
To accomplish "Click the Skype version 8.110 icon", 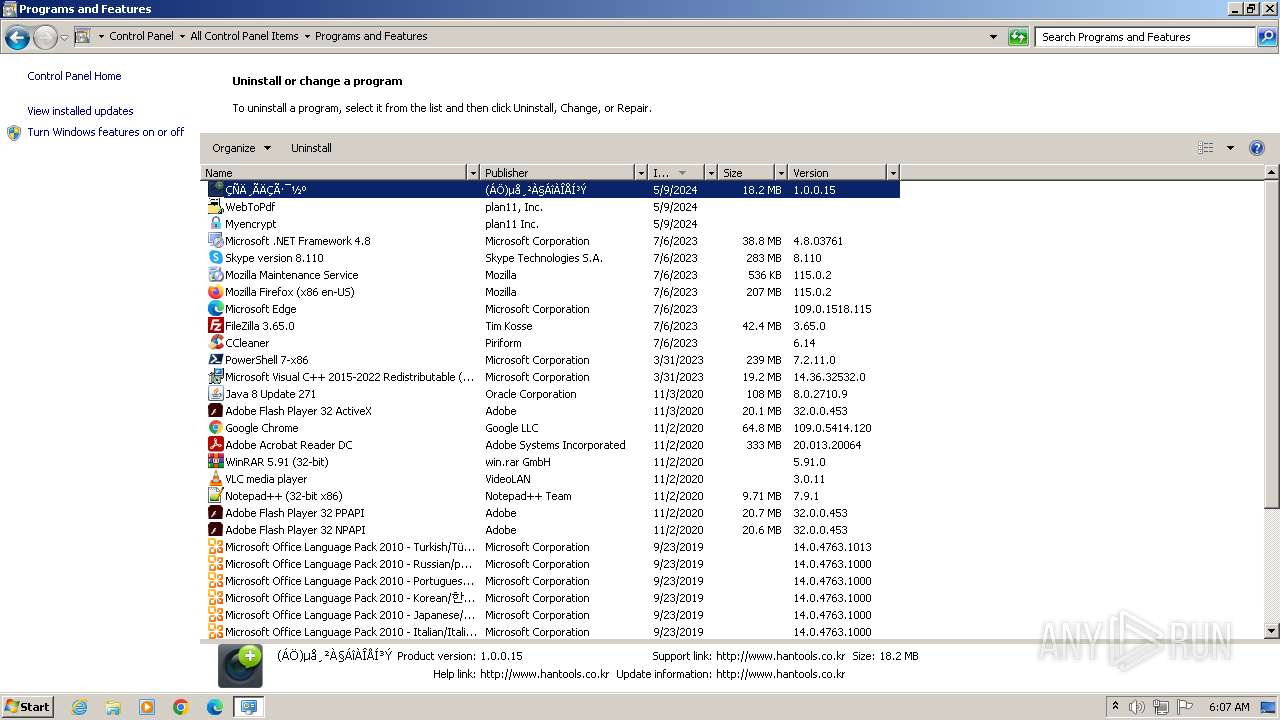I will pyautogui.click(x=215, y=258).
